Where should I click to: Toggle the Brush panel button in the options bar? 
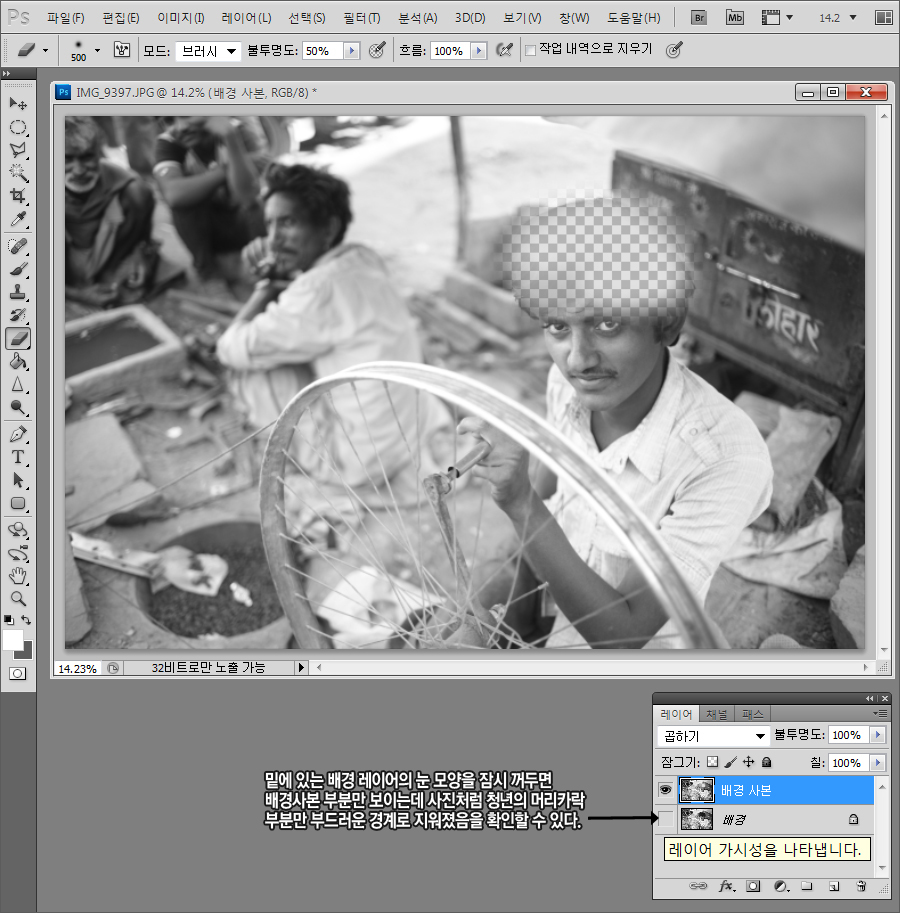(x=122, y=50)
